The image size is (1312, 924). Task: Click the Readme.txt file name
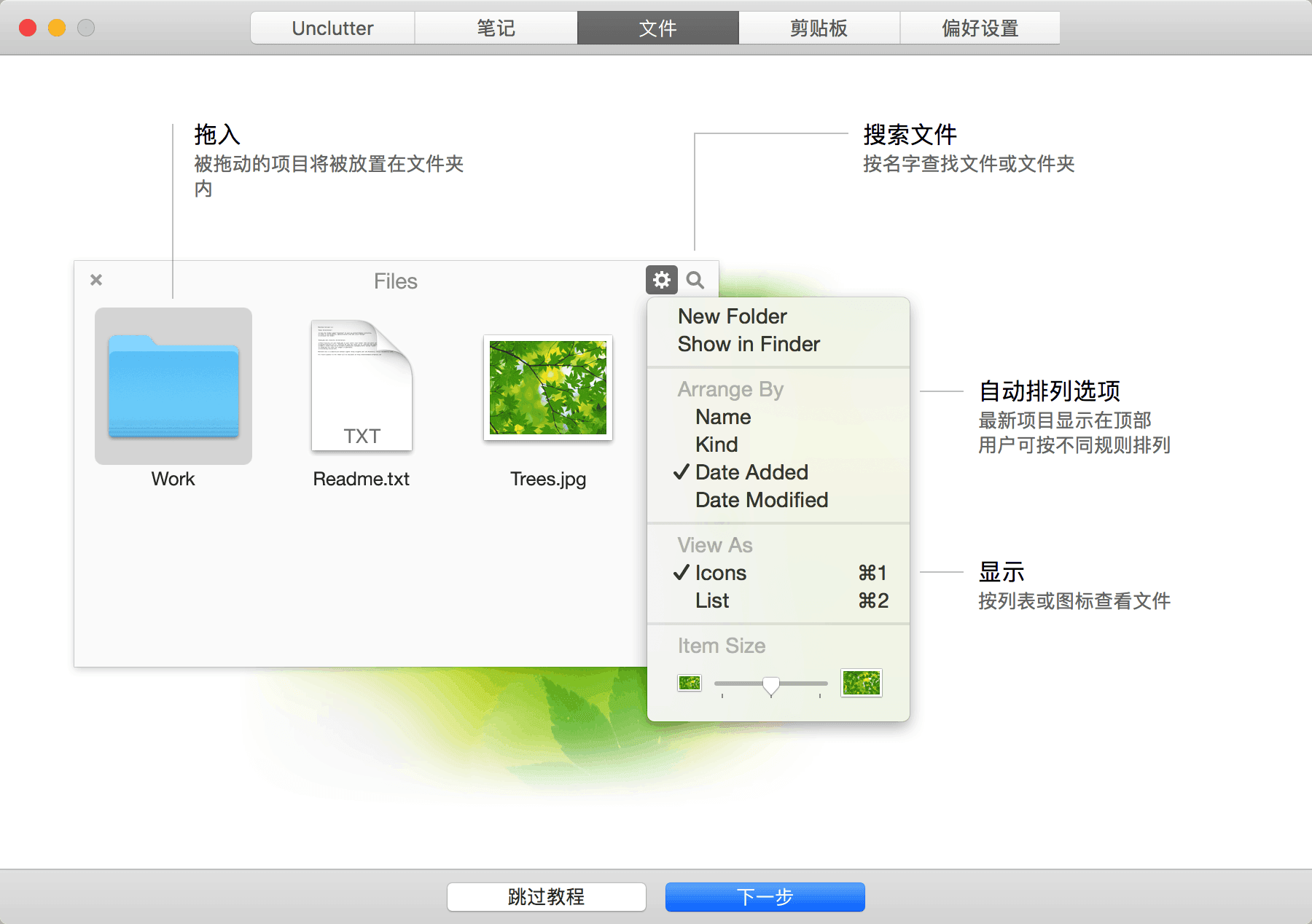coord(362,479)
